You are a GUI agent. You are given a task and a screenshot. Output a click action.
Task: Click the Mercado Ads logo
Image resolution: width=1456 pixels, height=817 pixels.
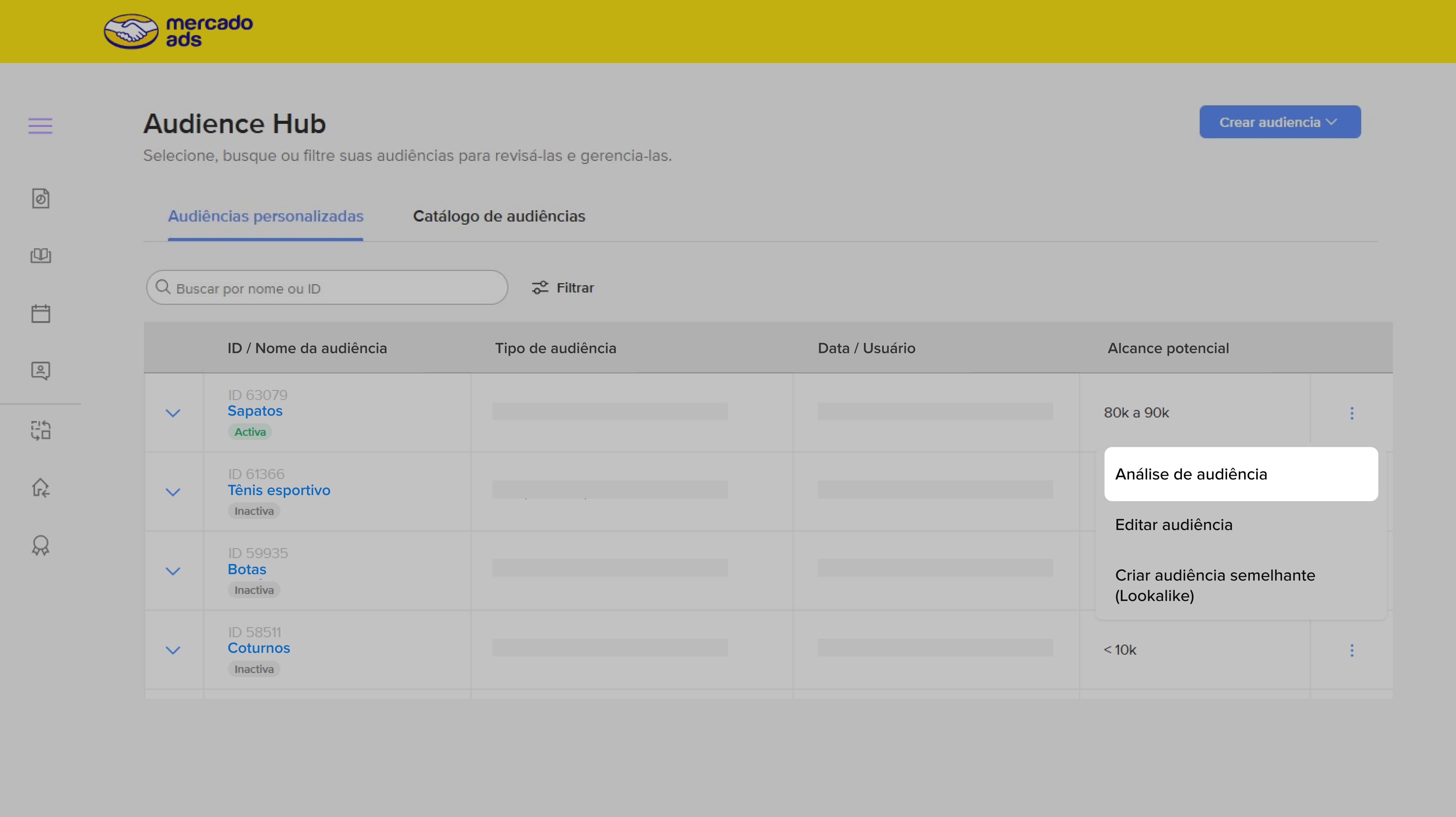(178, 31)
